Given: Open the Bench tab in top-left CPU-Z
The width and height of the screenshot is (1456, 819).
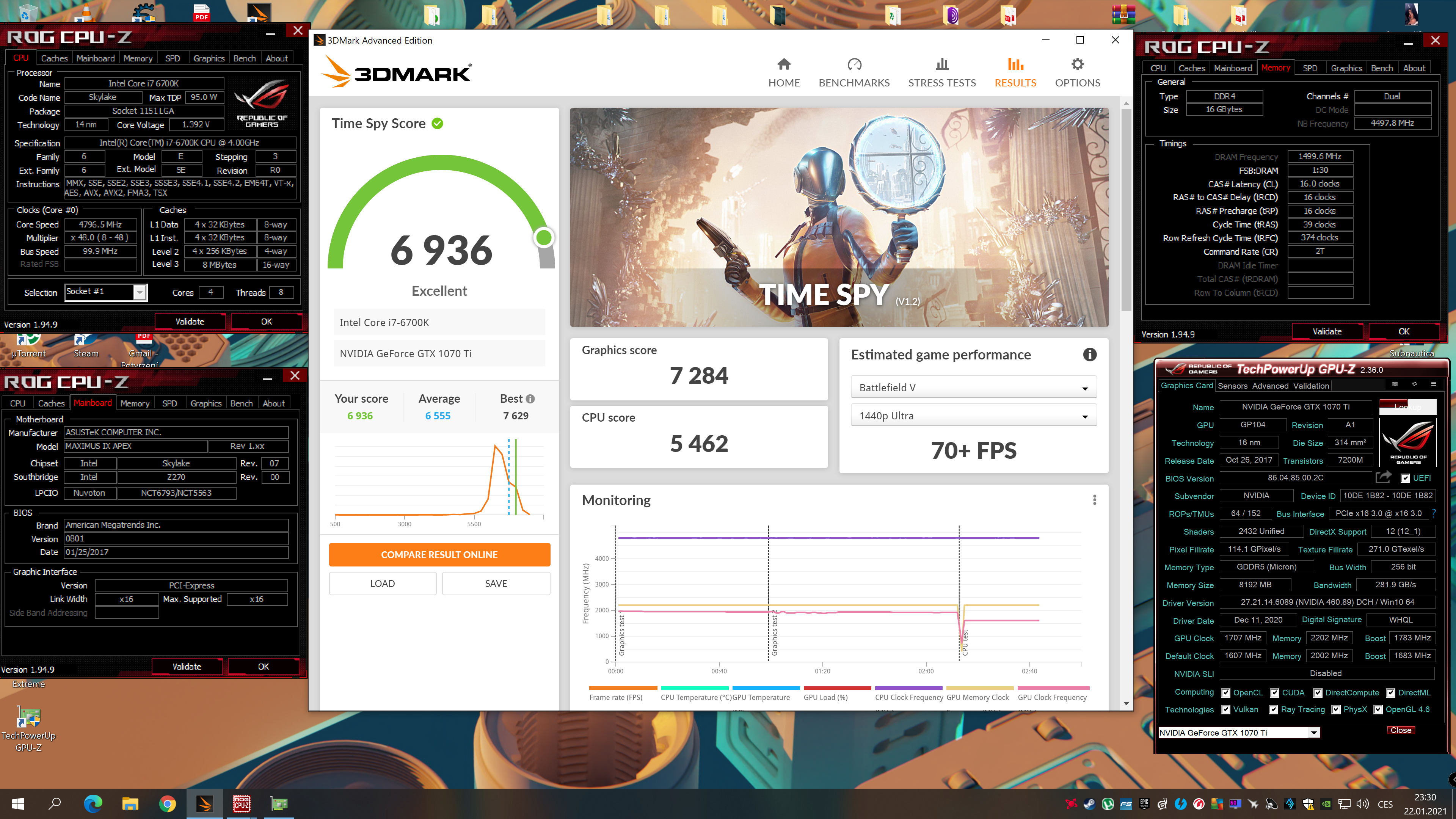Looking at the screenshot, I should 244,58.
